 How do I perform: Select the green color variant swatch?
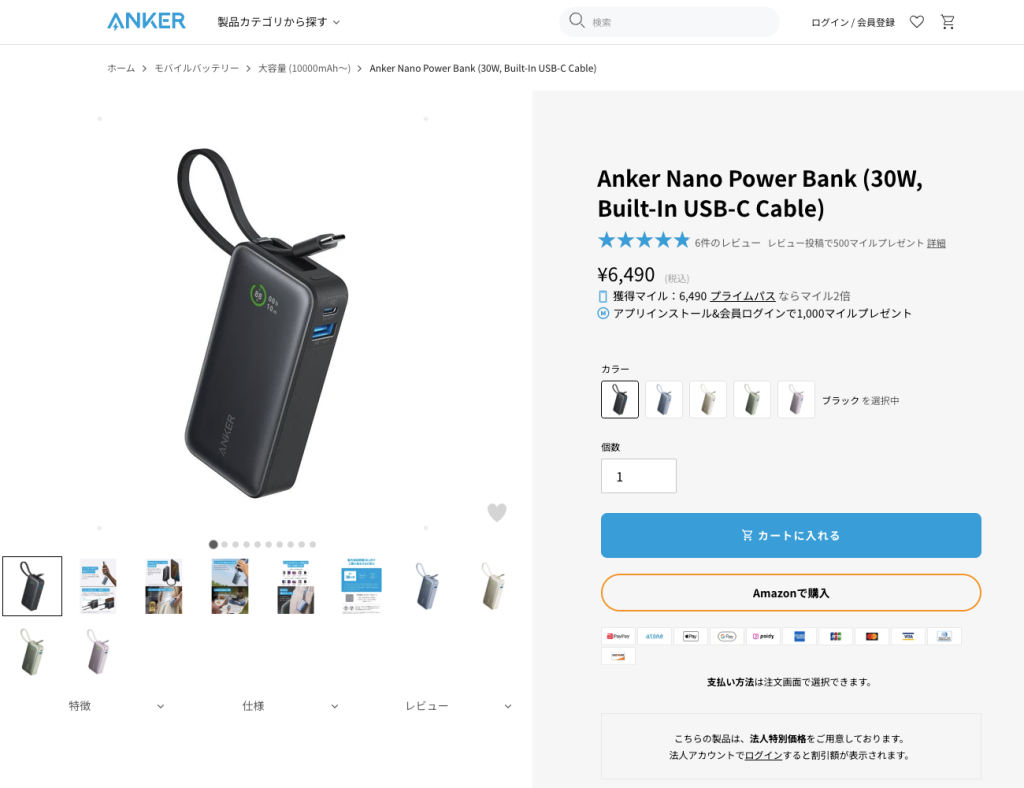[x=752, y=400]
